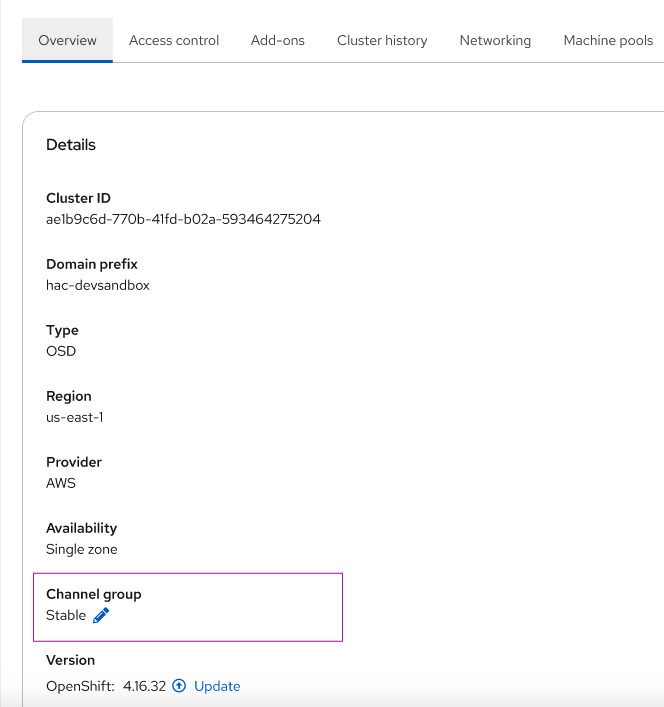Open the Access control tab

174,40
